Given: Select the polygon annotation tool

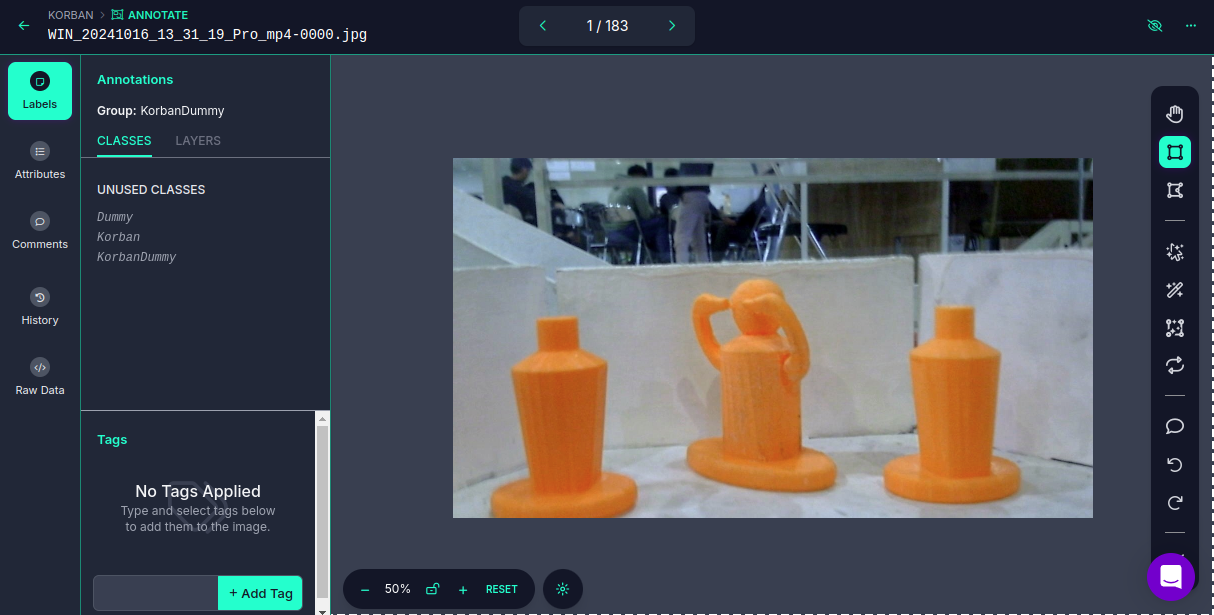Looking at the screenshot, I should [x=1175, y=190].
